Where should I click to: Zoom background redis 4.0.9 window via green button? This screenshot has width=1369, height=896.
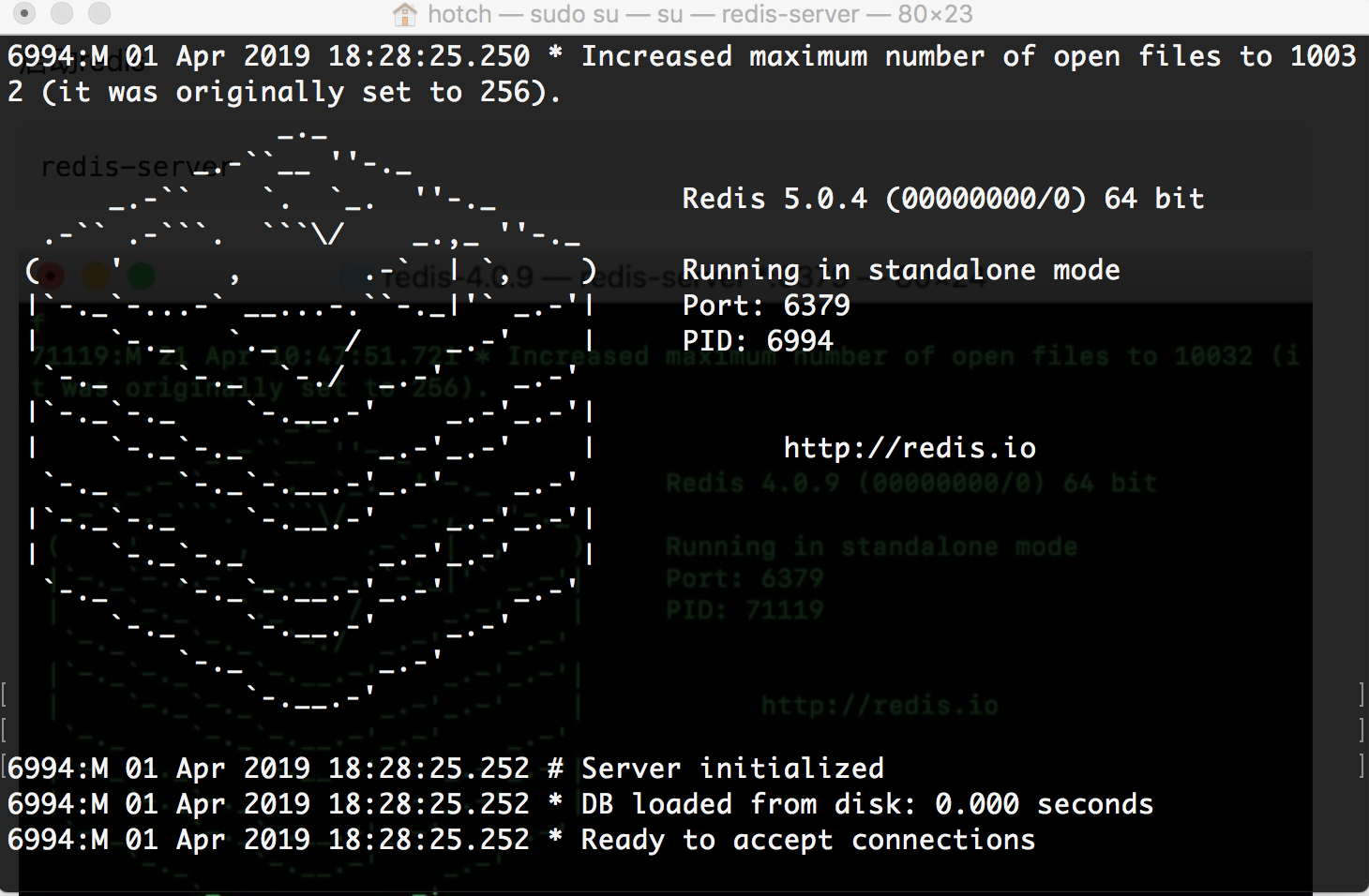(x=141, y=276)
